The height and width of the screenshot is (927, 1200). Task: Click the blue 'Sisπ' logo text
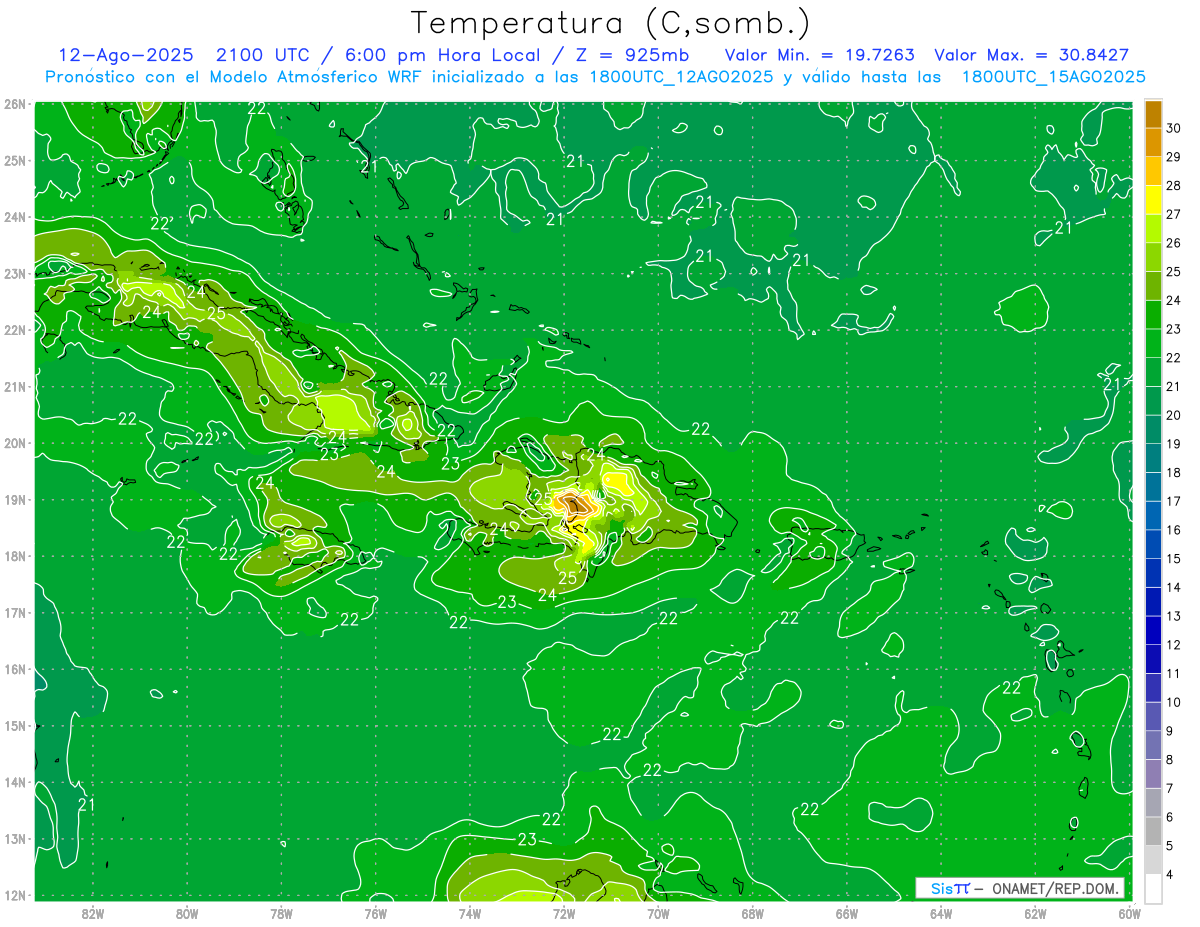(950, 888)
